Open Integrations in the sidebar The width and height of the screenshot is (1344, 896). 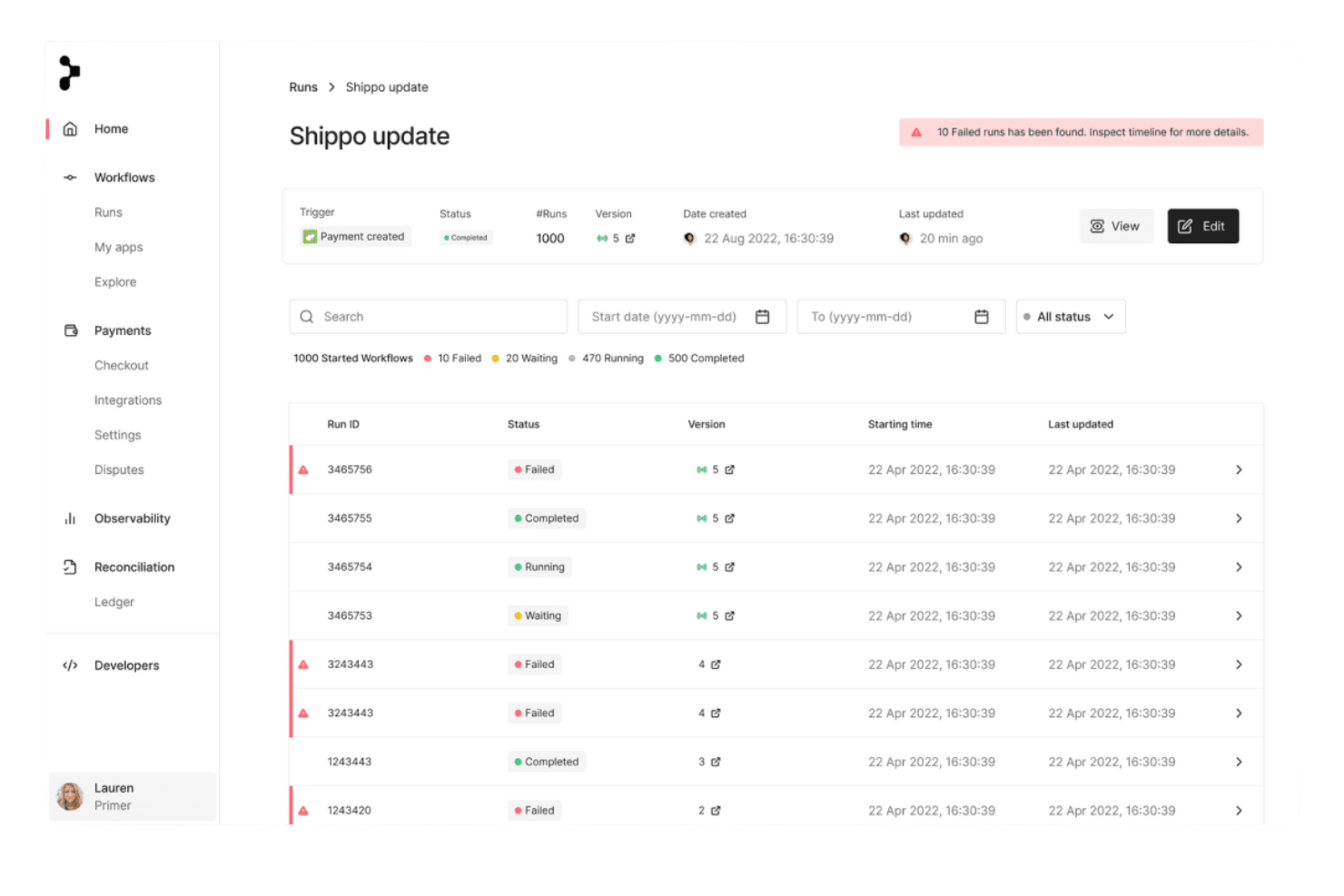tap(128, 400)
